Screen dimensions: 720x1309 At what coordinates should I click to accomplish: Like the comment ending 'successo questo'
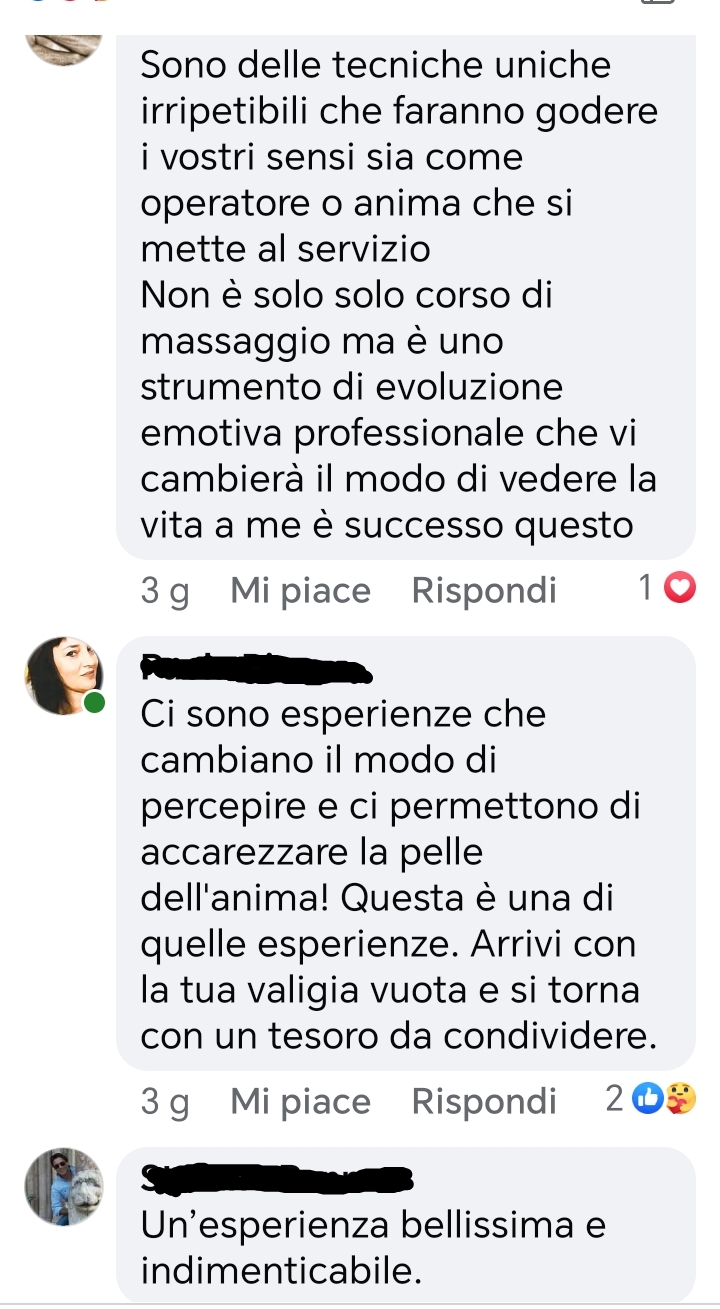[x=300, y=591]
